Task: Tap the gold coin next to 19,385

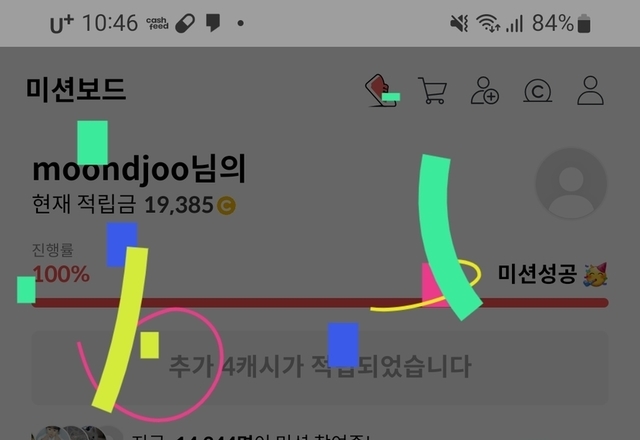Action: coord(226,205)
